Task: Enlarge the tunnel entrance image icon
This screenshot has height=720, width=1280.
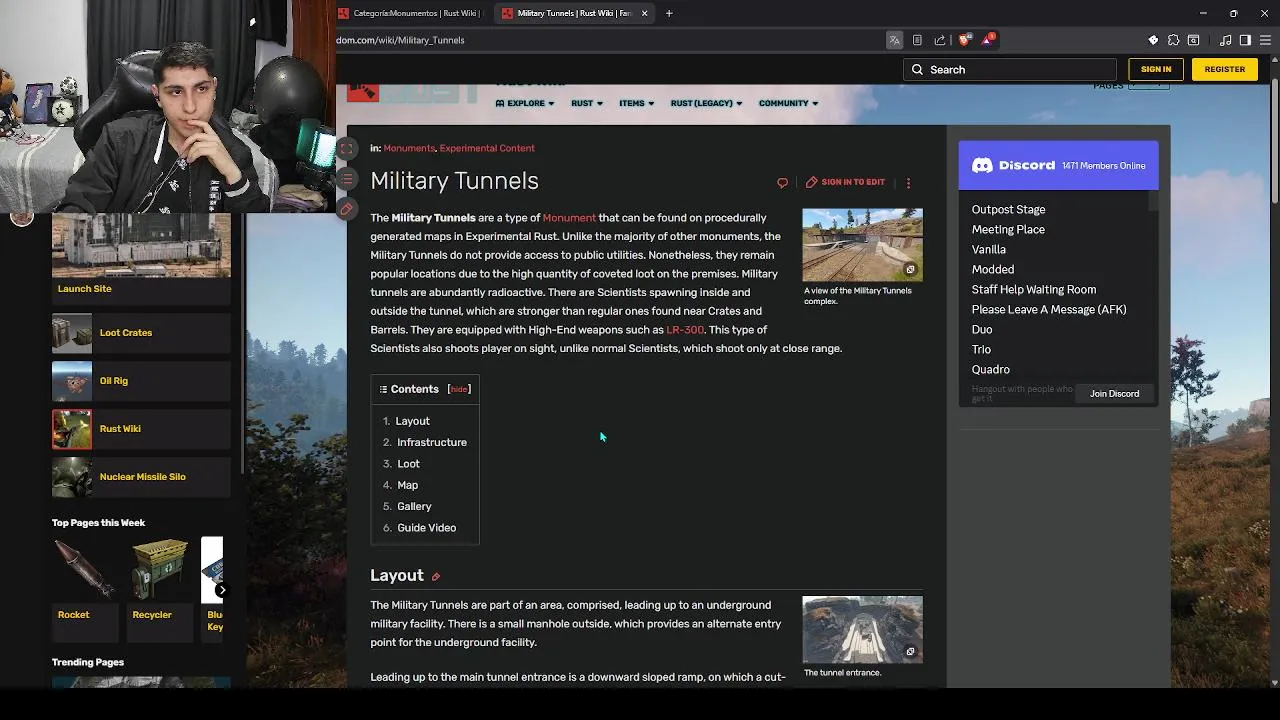Action: [910, 652]
